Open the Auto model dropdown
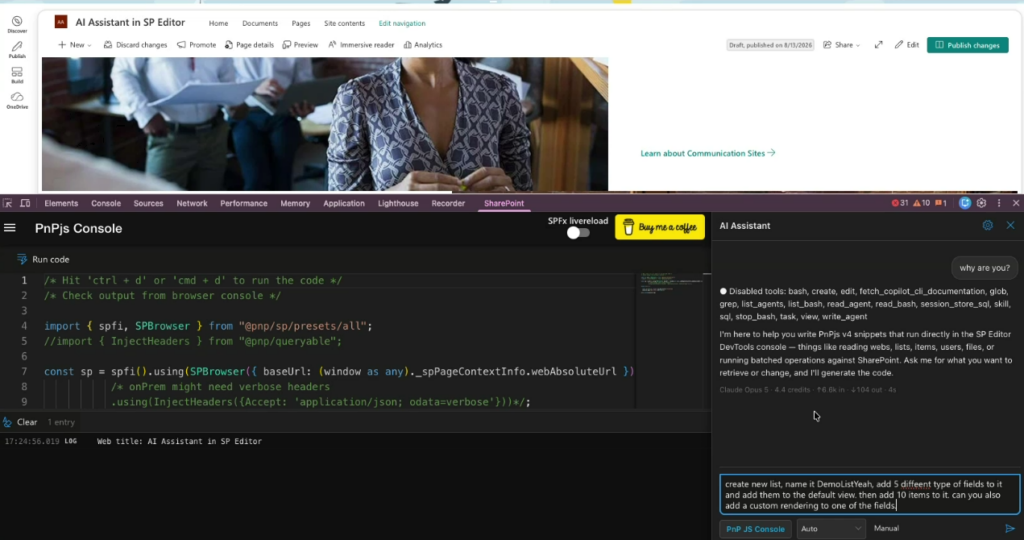 830,529
